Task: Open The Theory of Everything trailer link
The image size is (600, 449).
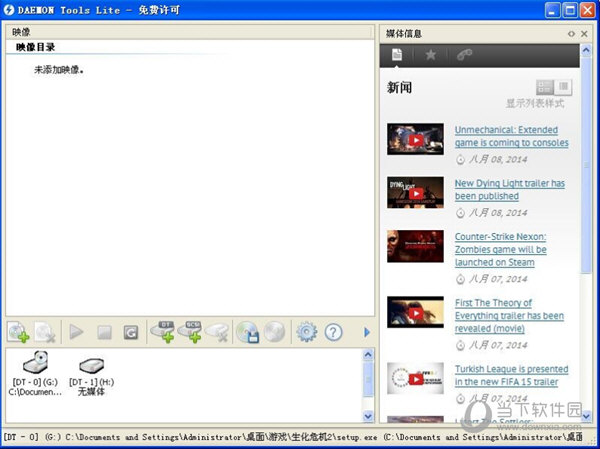Action: coord(509,316)
